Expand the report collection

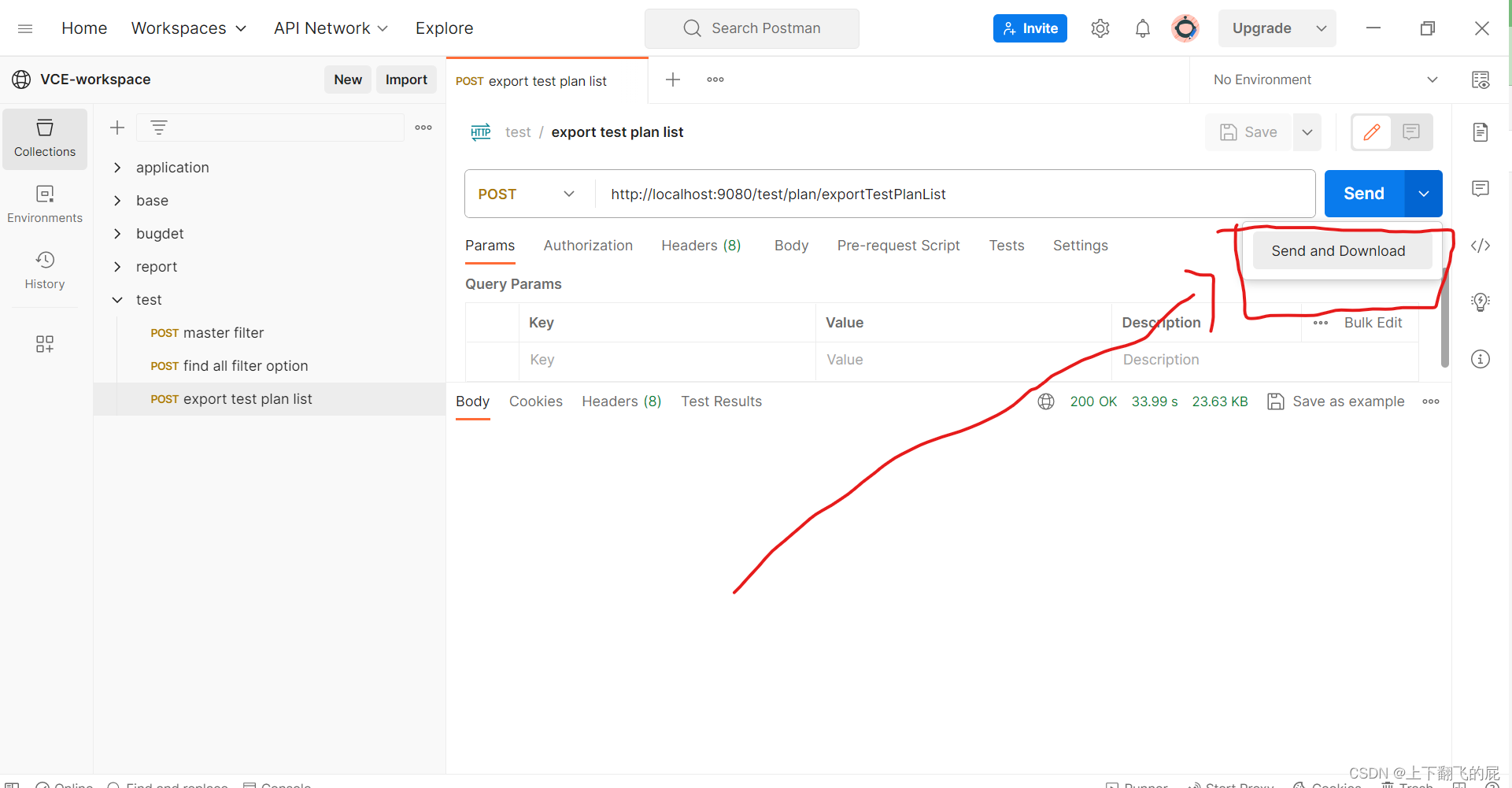click(x=117, y=267)
